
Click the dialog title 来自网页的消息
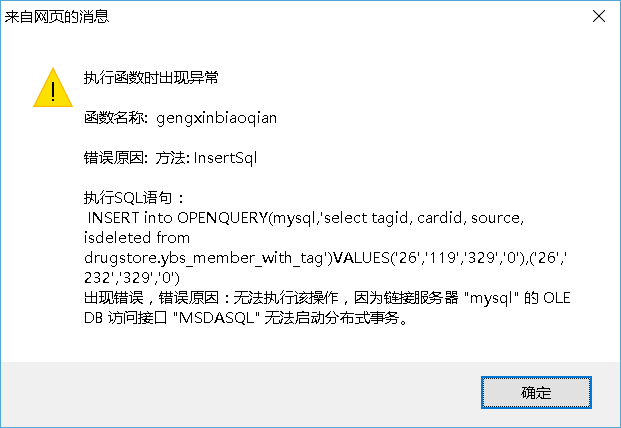coord(57,17)
